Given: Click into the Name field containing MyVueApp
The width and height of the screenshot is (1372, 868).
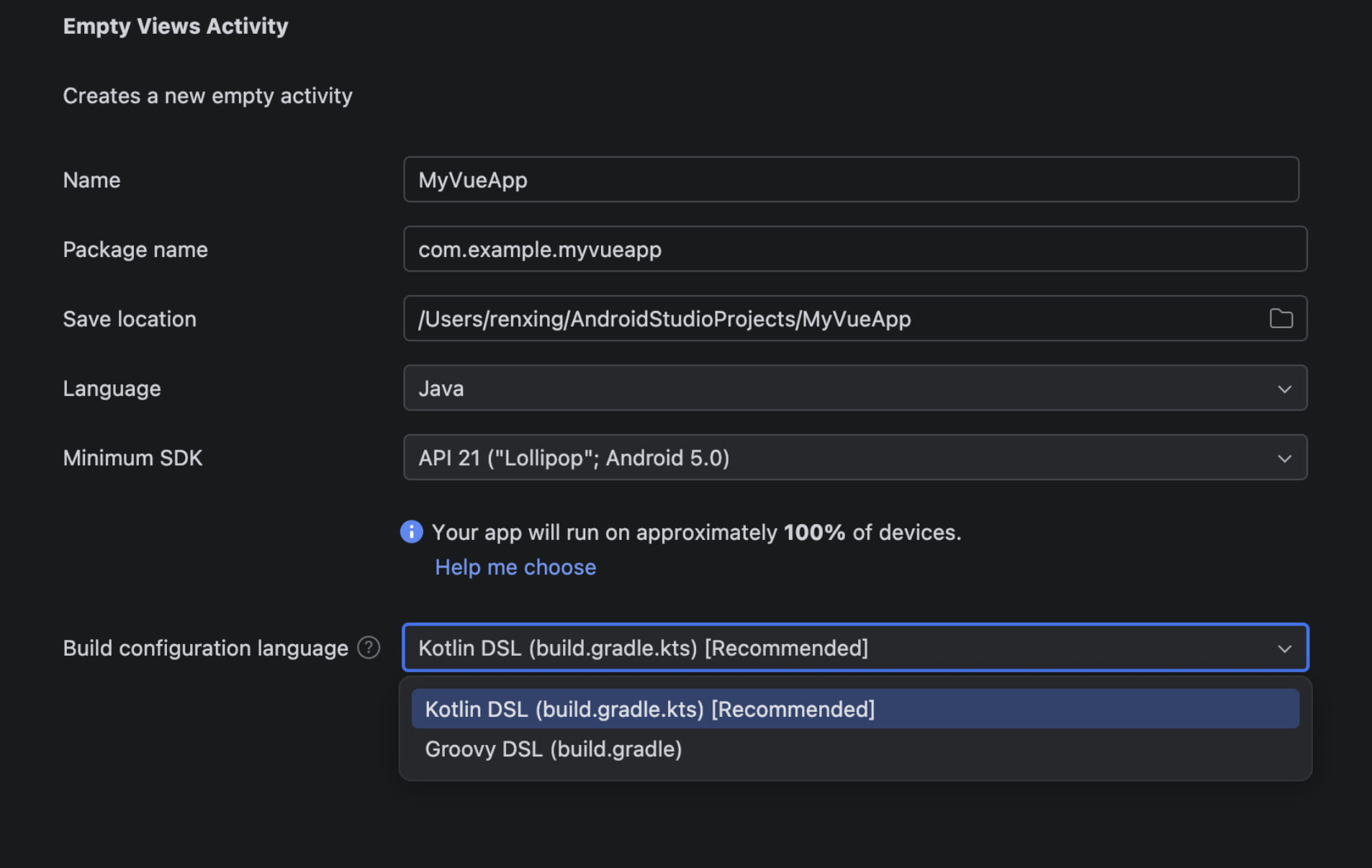Looking at the screenshot, I should [850, 180].
